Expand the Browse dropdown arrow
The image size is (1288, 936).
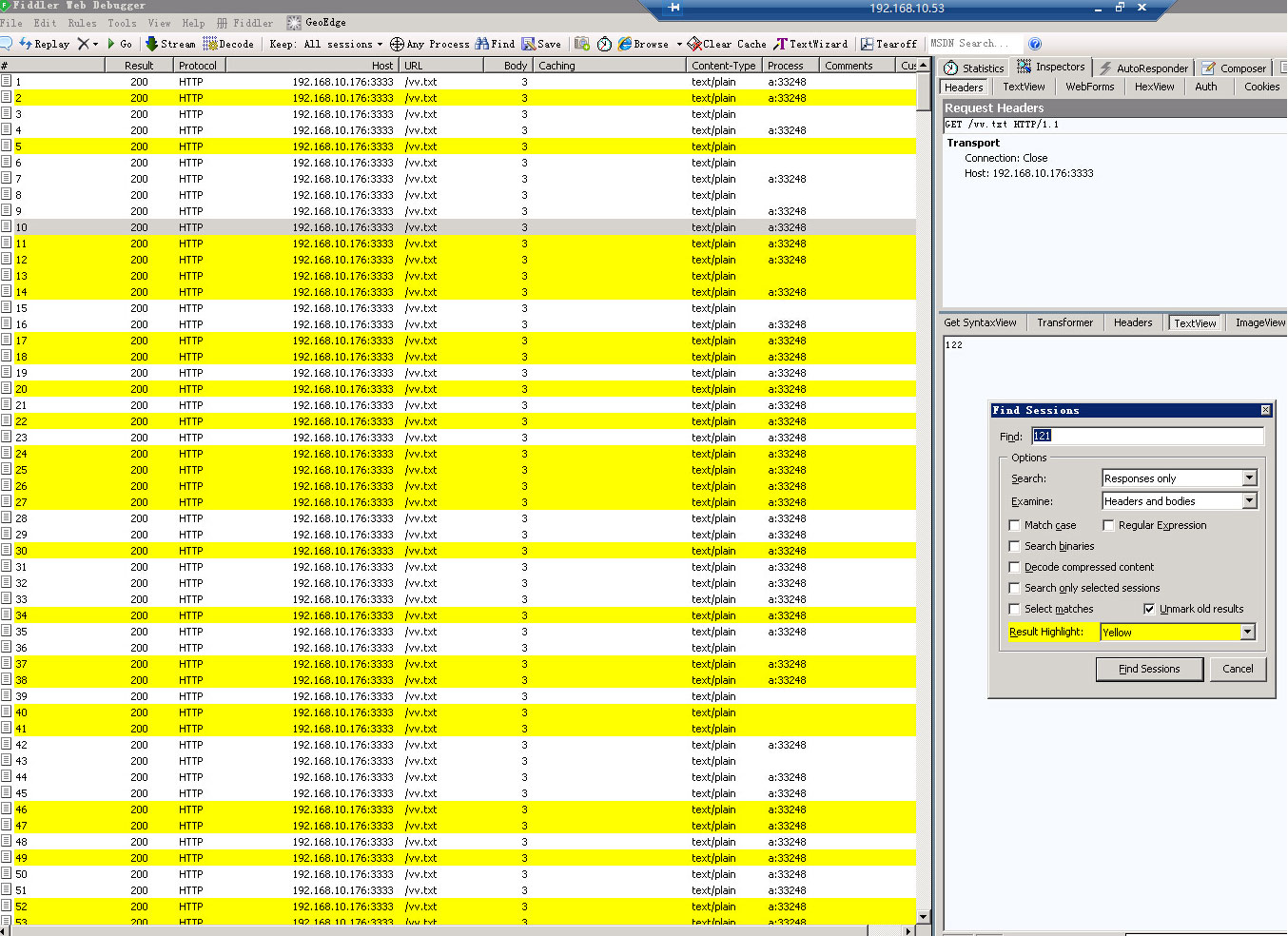pos(679,44)
